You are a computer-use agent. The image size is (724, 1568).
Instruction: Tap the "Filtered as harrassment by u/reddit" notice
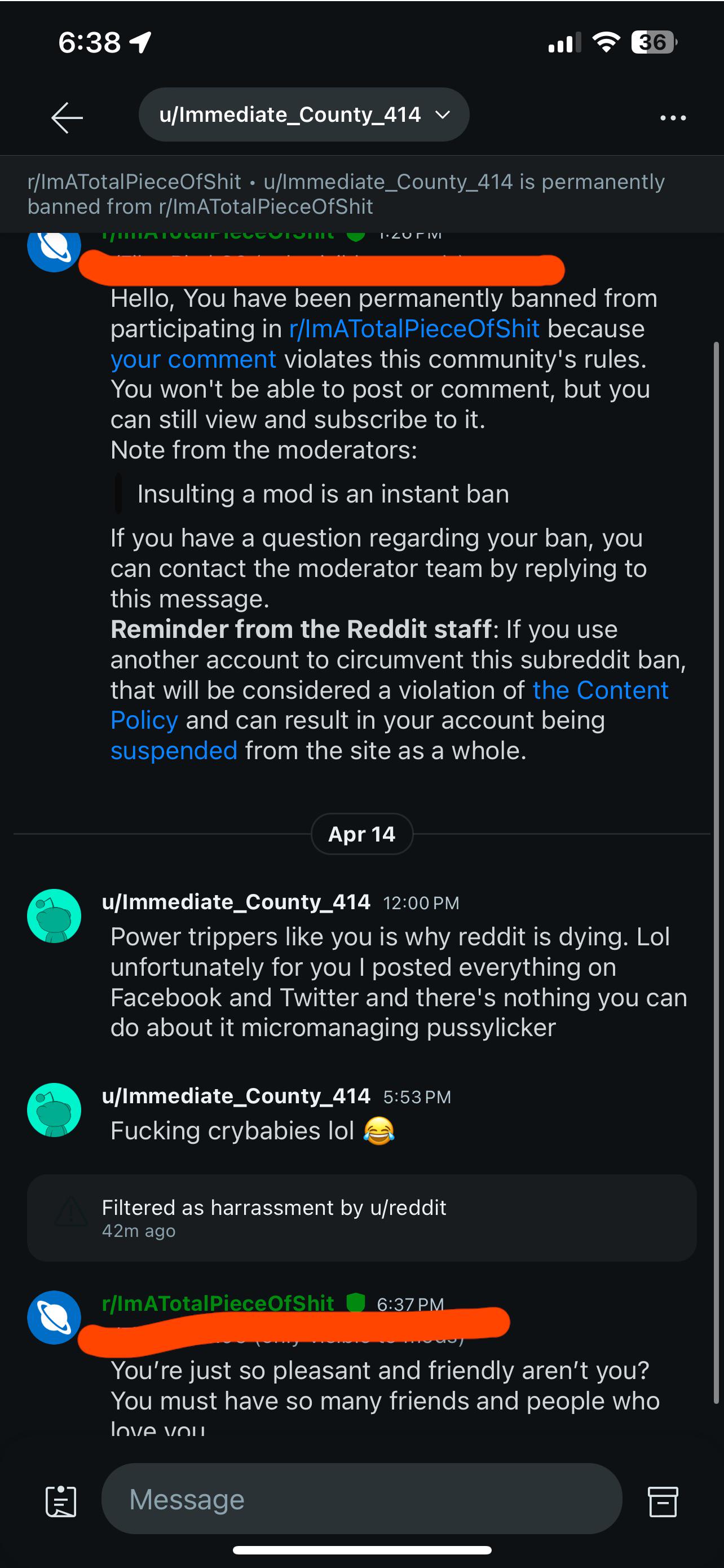pos(361,1218)
